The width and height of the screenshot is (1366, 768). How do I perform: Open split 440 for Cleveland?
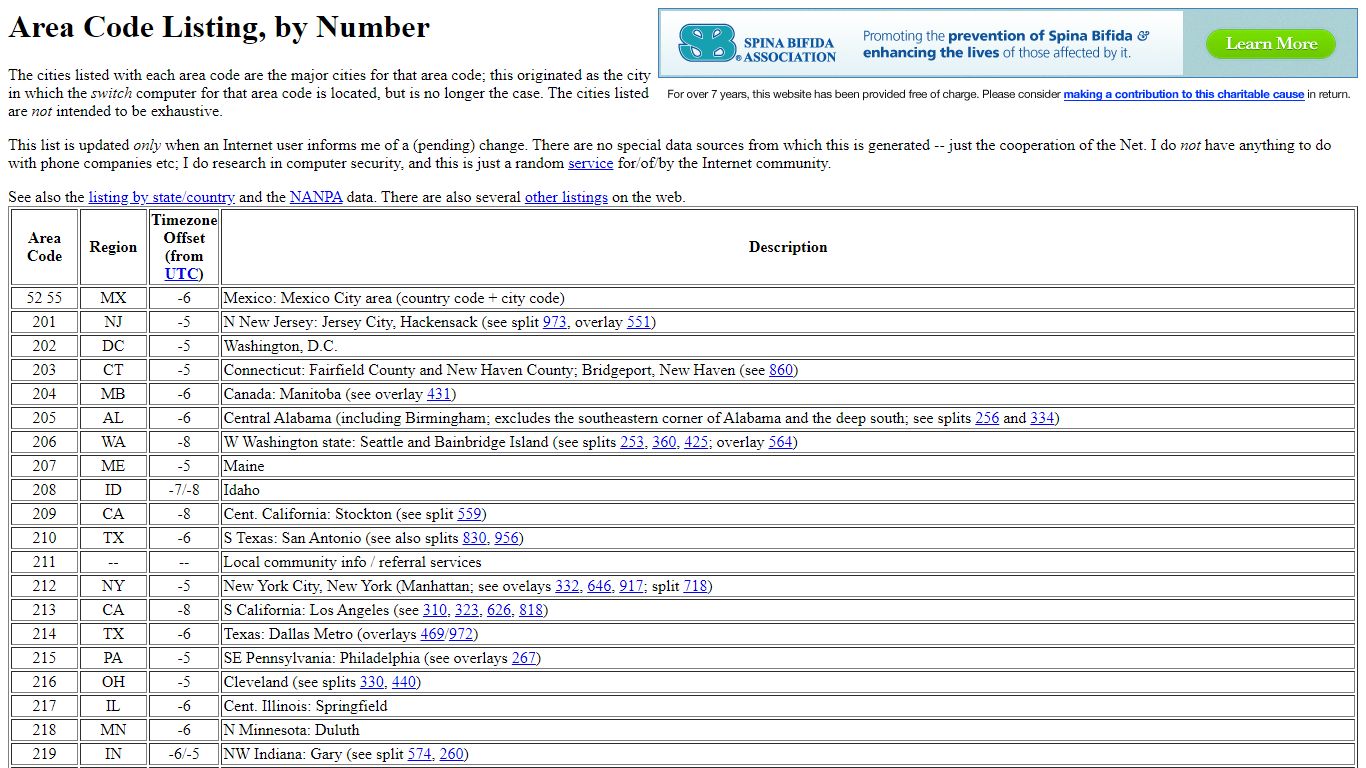click(x=404, y=682)
